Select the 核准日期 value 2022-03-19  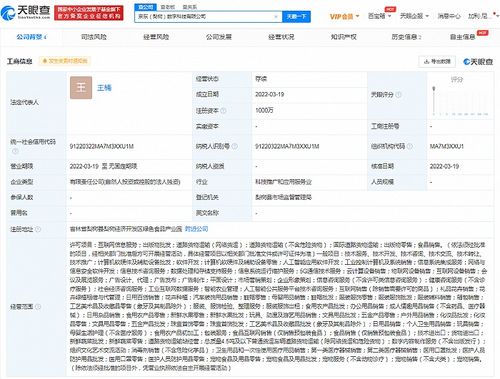(x=444, y=166)
